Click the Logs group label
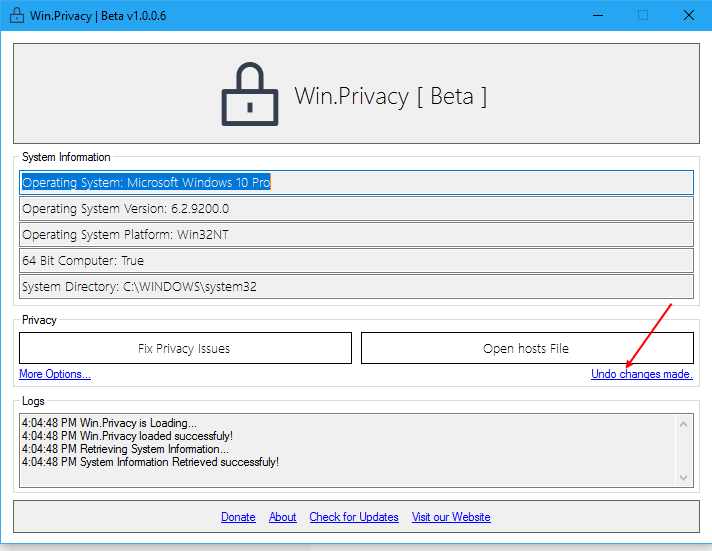The height and width of the screenshot is (551, 712). (x=33, y=401)
